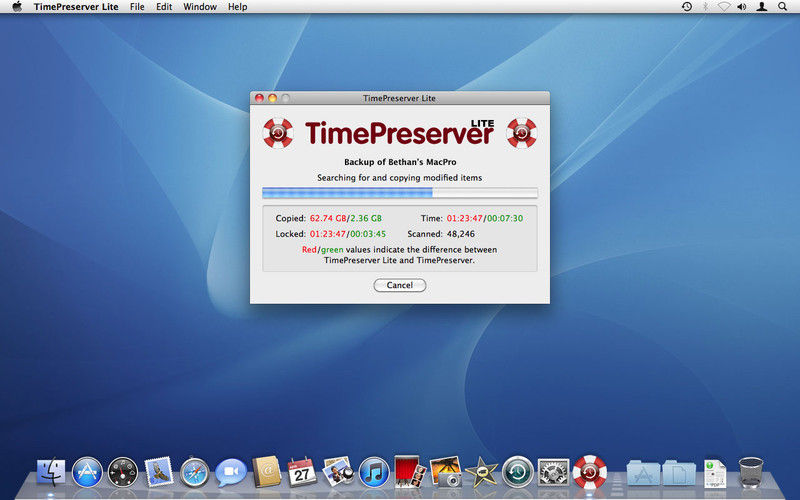Click 'Backup of Bethan's MacPro' heading
This screenshot has height=500, width=800.
pyautogui.click(x=400, y=162)
